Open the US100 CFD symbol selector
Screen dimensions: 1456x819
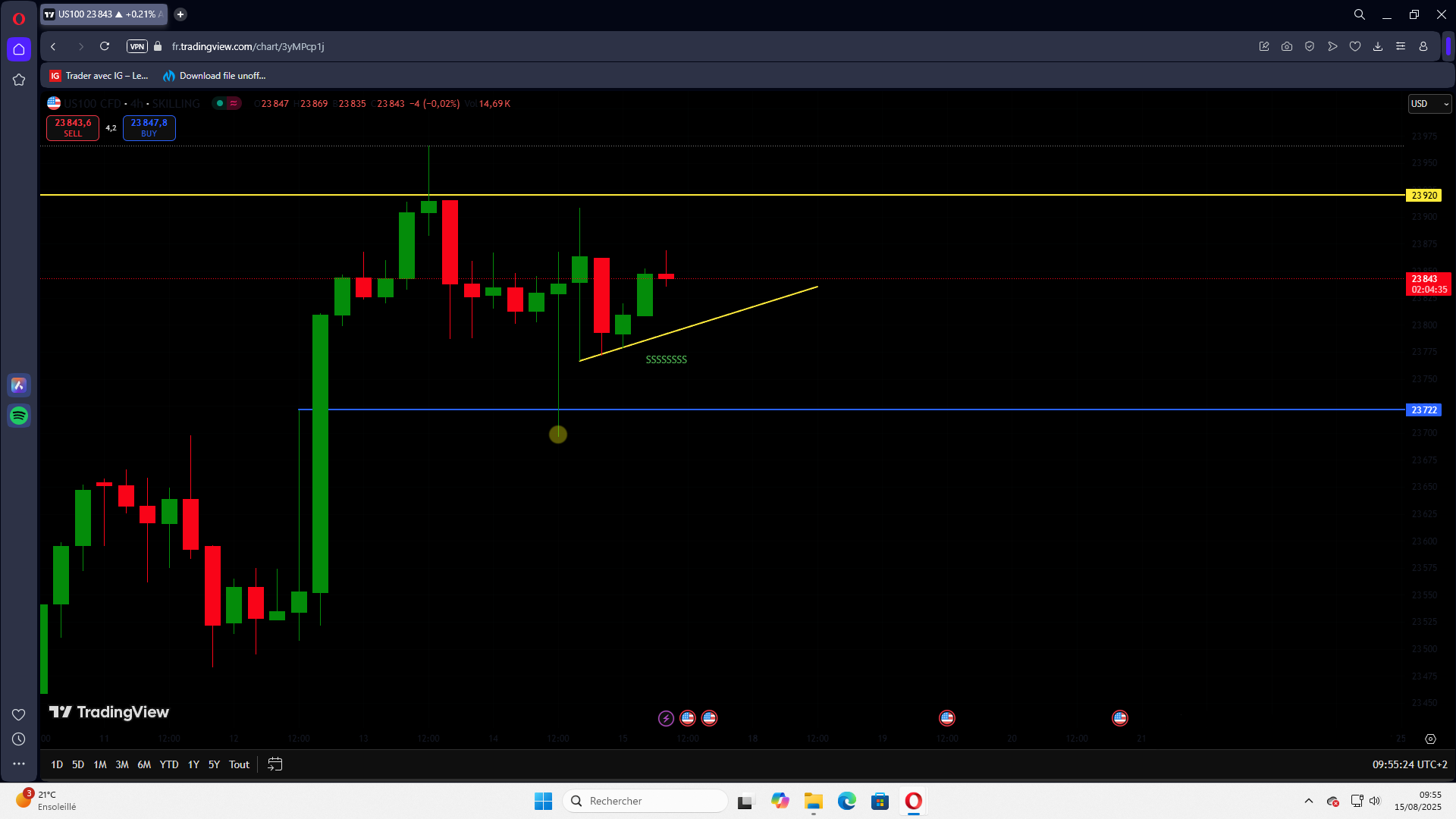click(93, 103)
